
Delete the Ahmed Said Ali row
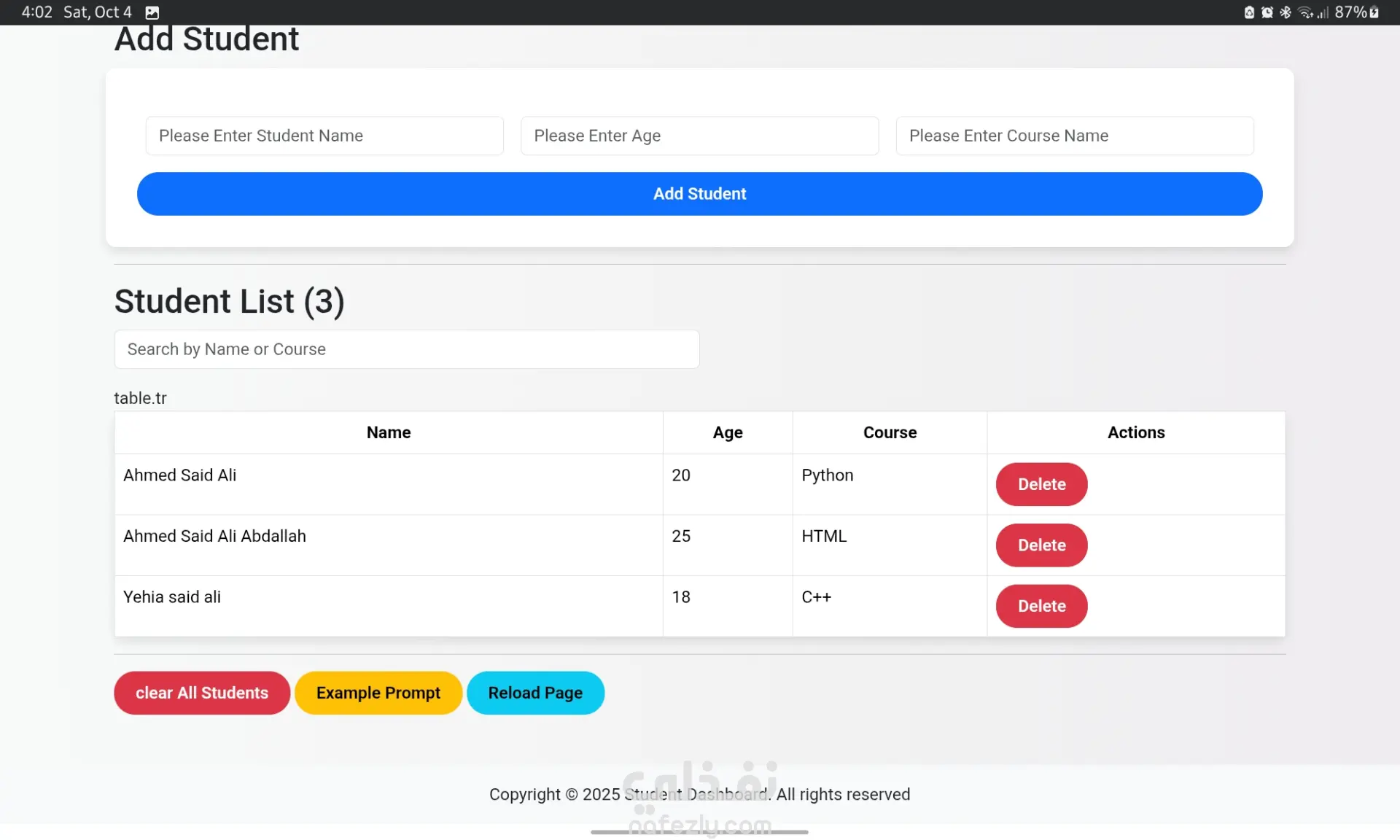1041,484
